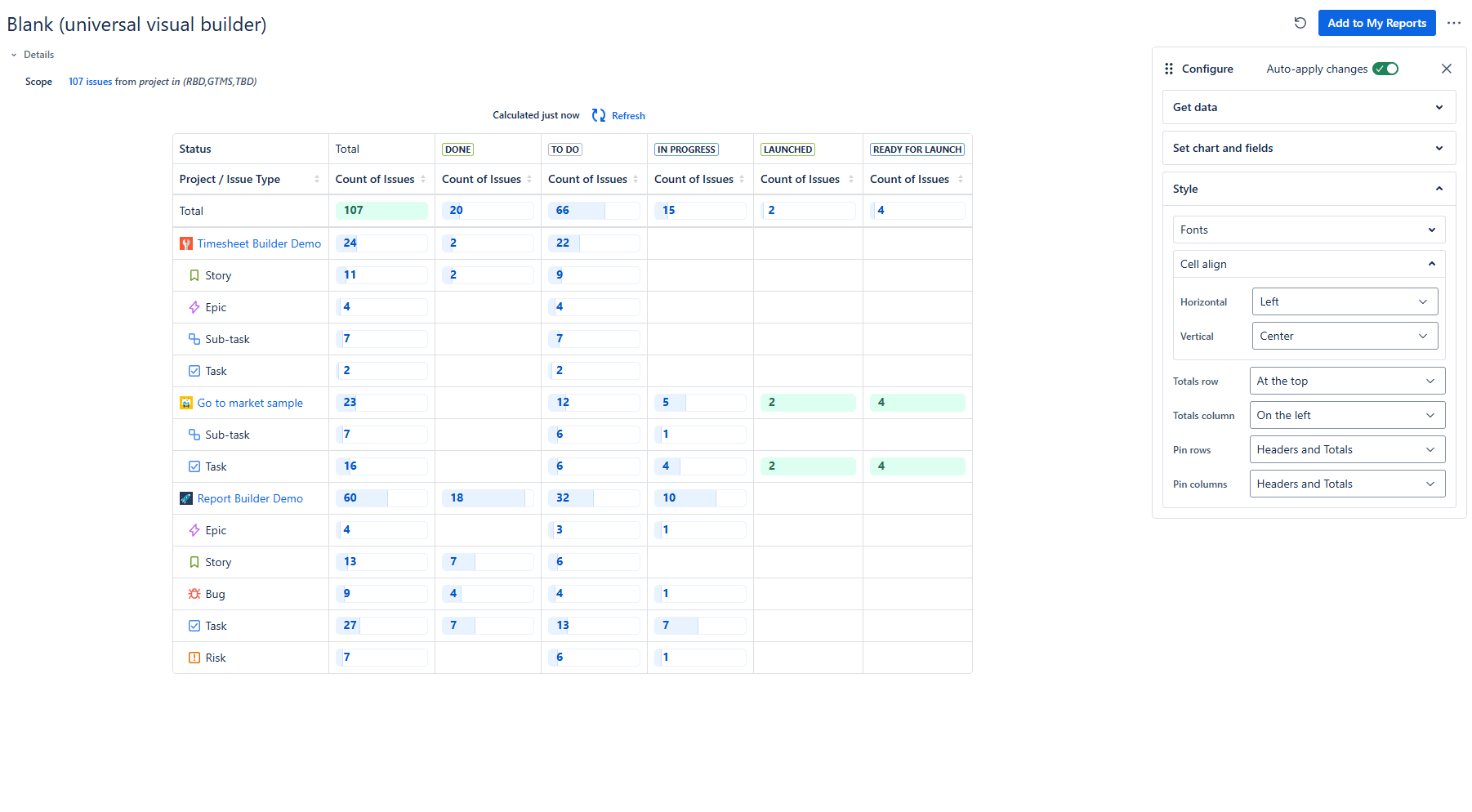Expand the Set chart and fields section
Screen dimensions: 1472x812
coord(1309,148)
